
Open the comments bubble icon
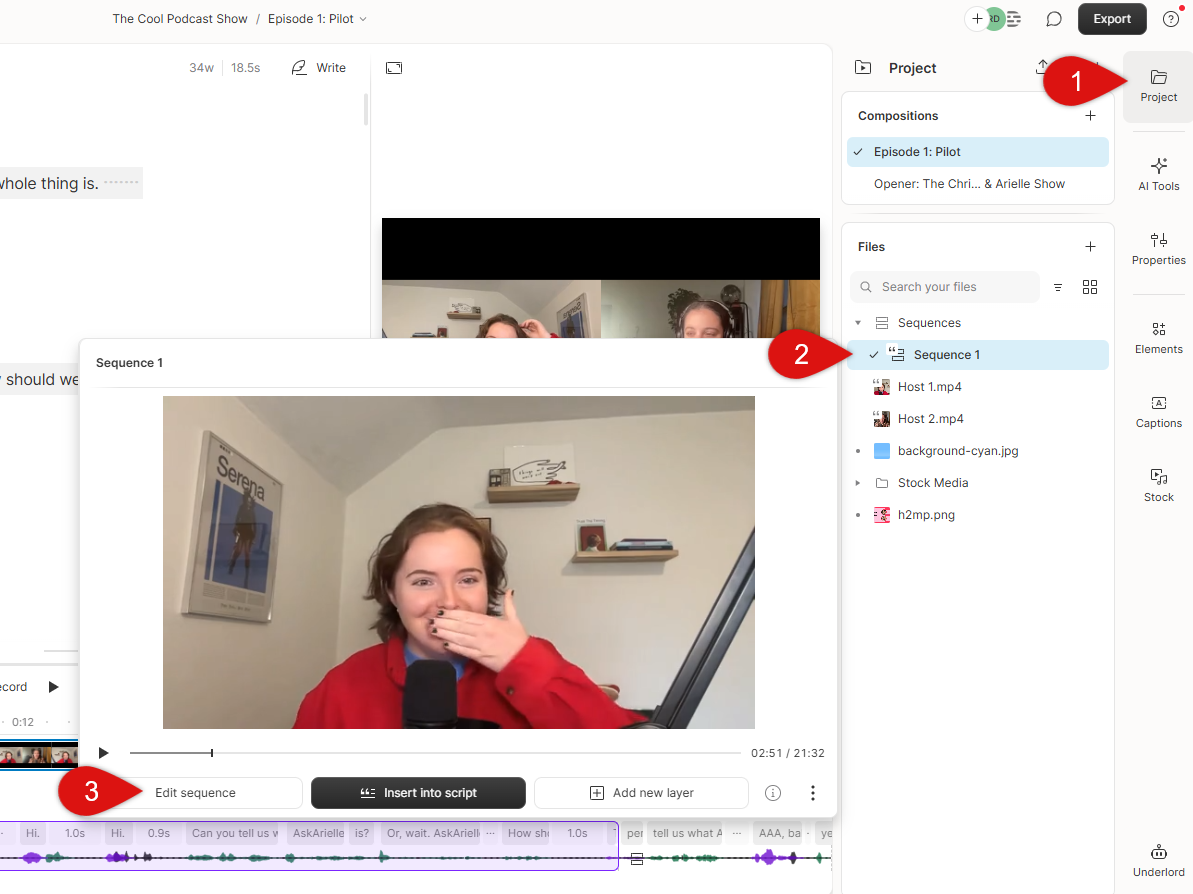(1054, 19)
